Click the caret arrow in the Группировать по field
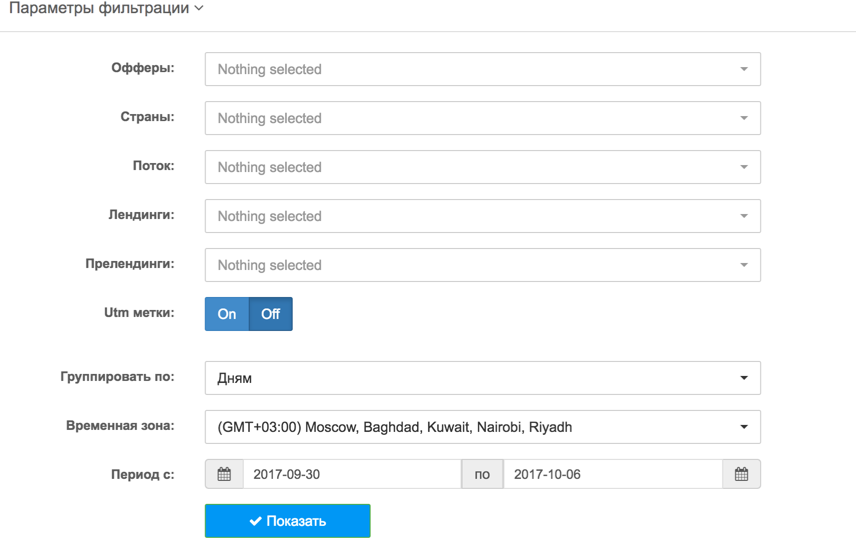Viewport: 857px width, 550px height. (x=744, y=378)
